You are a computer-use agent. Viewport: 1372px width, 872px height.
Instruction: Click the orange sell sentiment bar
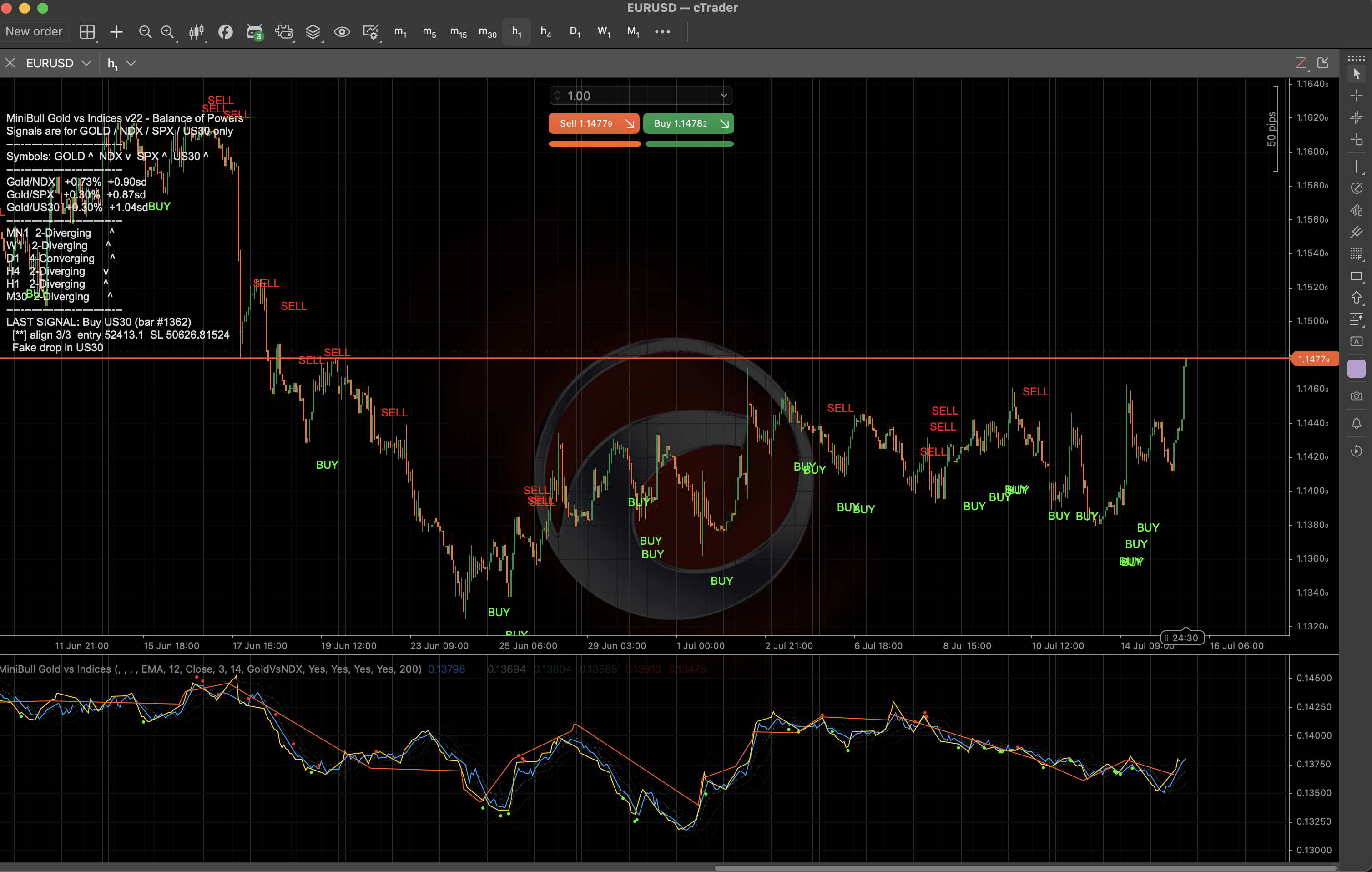click(x=595, y=144)
